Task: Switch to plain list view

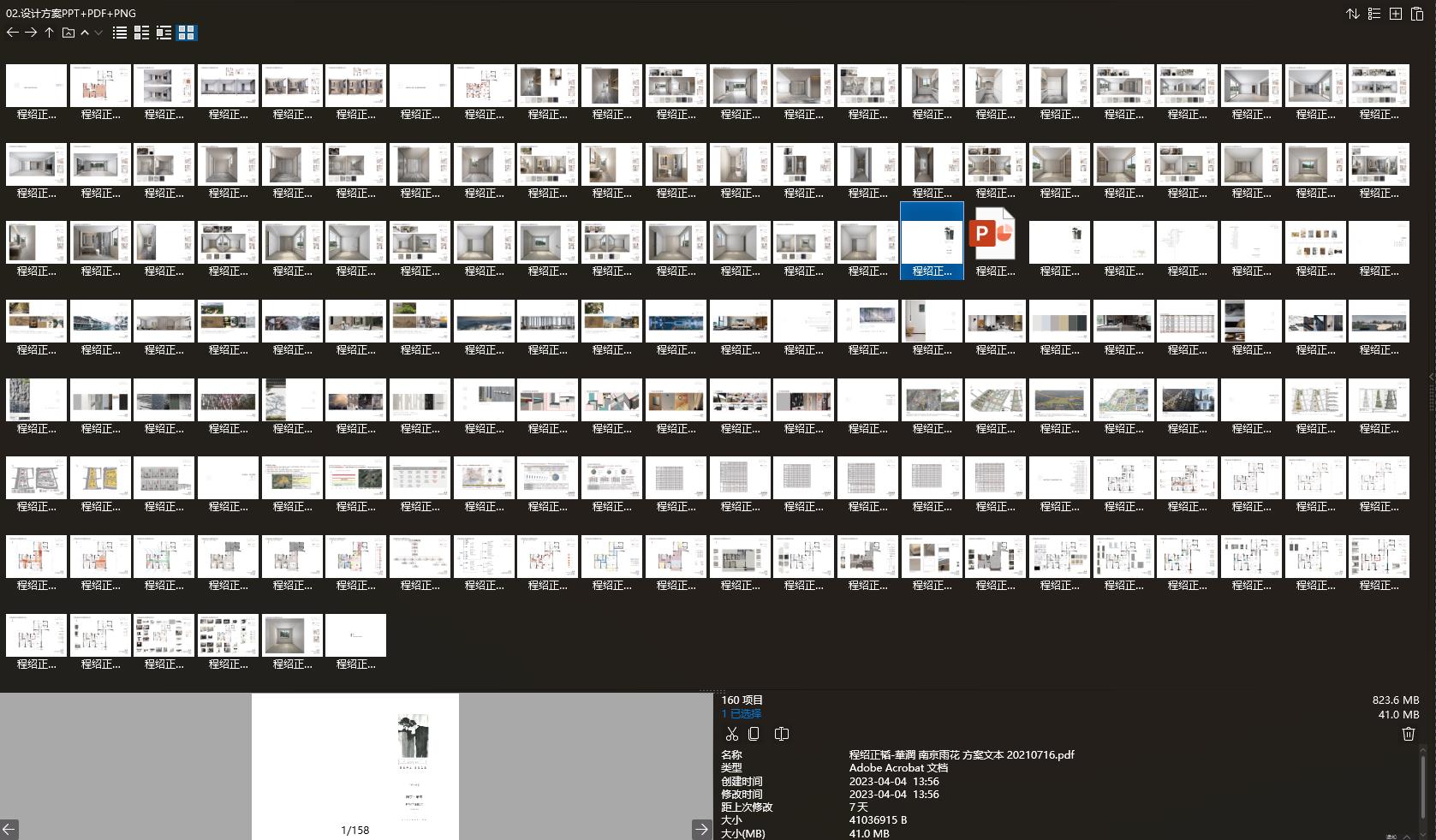Action: click(120, 33)
